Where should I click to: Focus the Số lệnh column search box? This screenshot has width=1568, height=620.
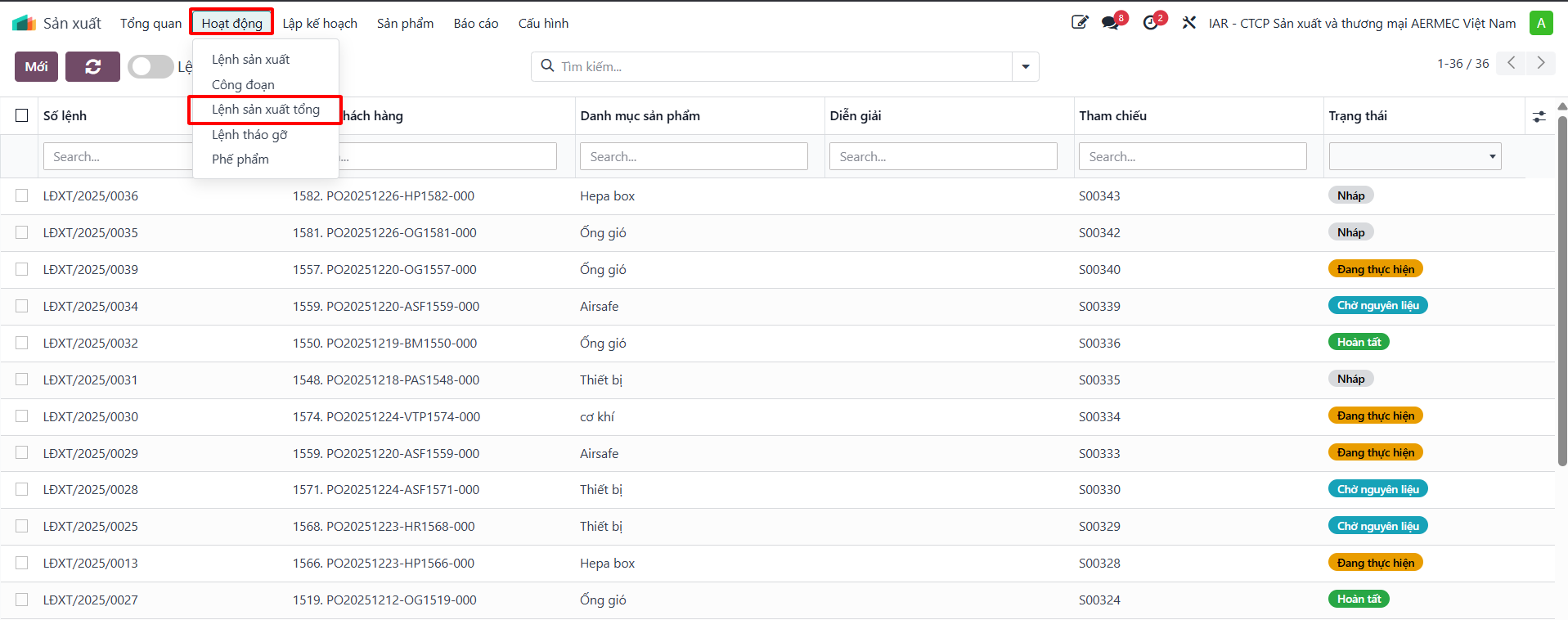coord(118,156)
